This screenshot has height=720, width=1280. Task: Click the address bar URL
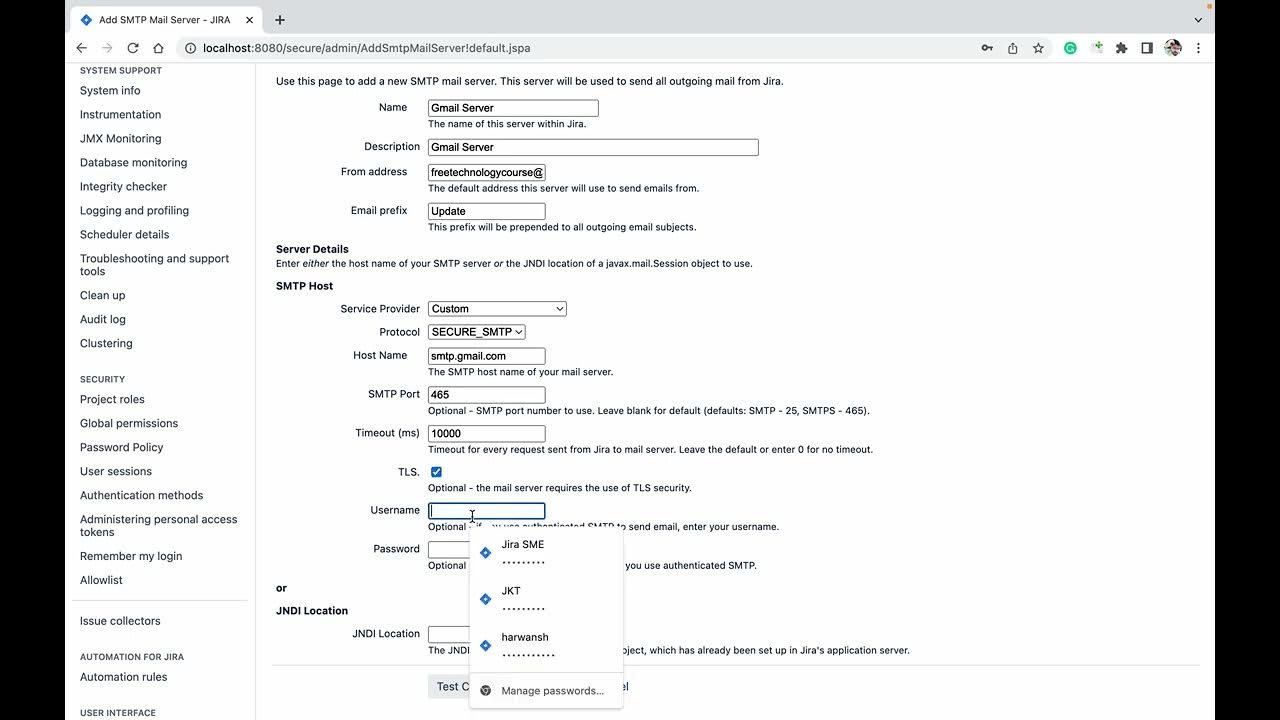(x=366, y=48)
